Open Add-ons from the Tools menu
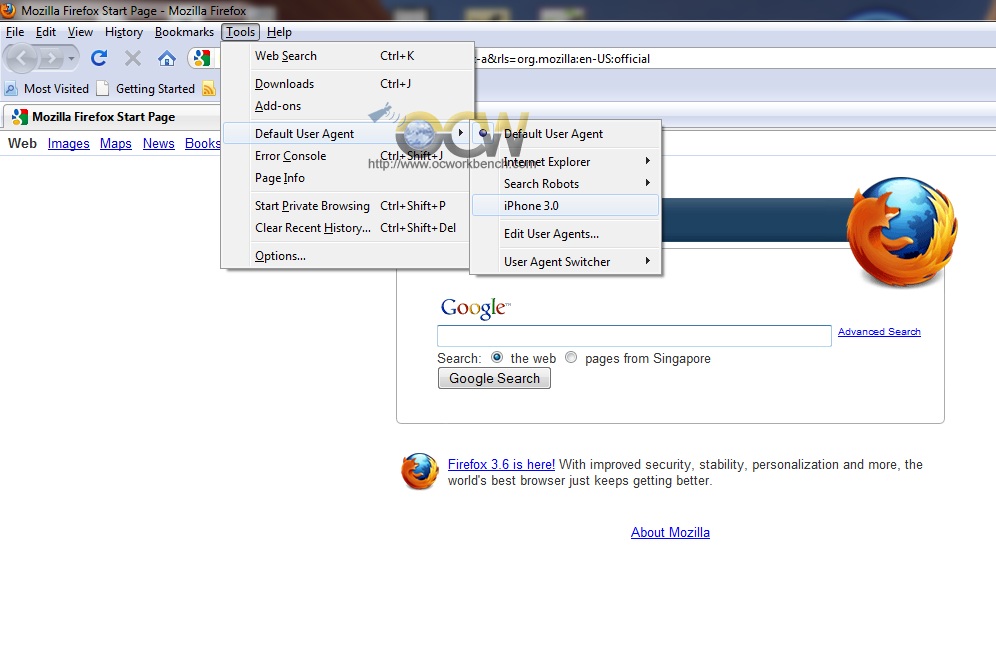The image size is (996, 670). click(347, 106)
